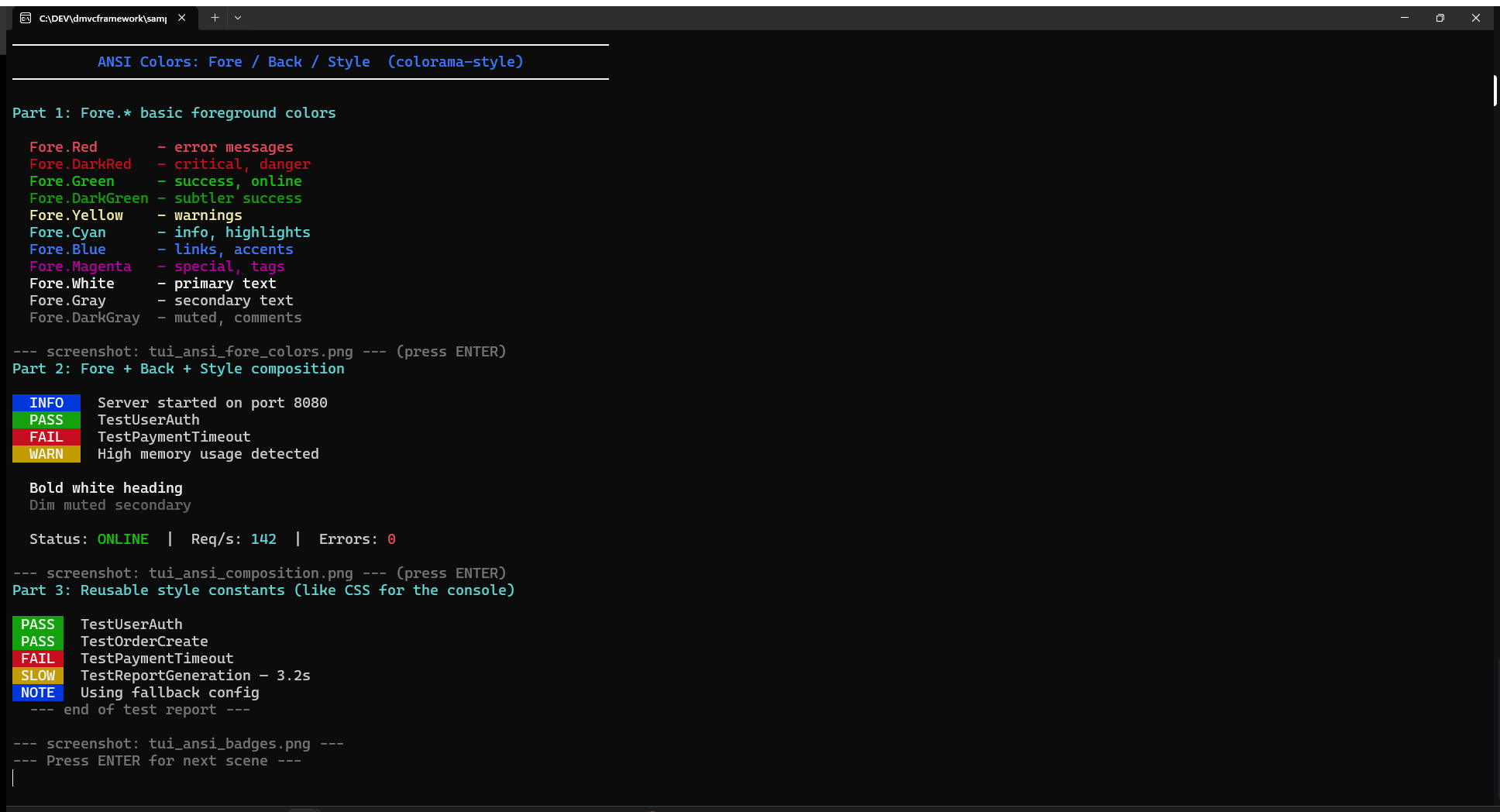Click the 'Fore.Gray' text
This screenshot has width=1500, height=812.
[x=67, y=301]
